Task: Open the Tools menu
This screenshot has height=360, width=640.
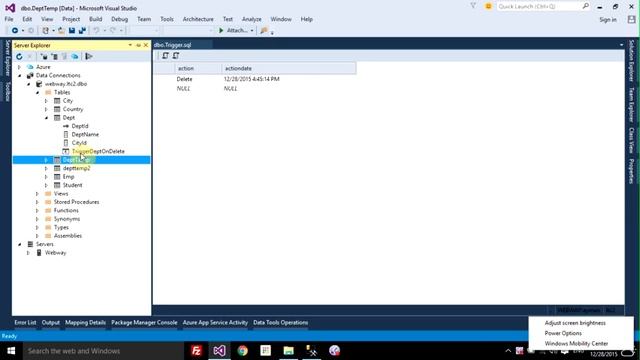Action: click(x=167, y=19)
